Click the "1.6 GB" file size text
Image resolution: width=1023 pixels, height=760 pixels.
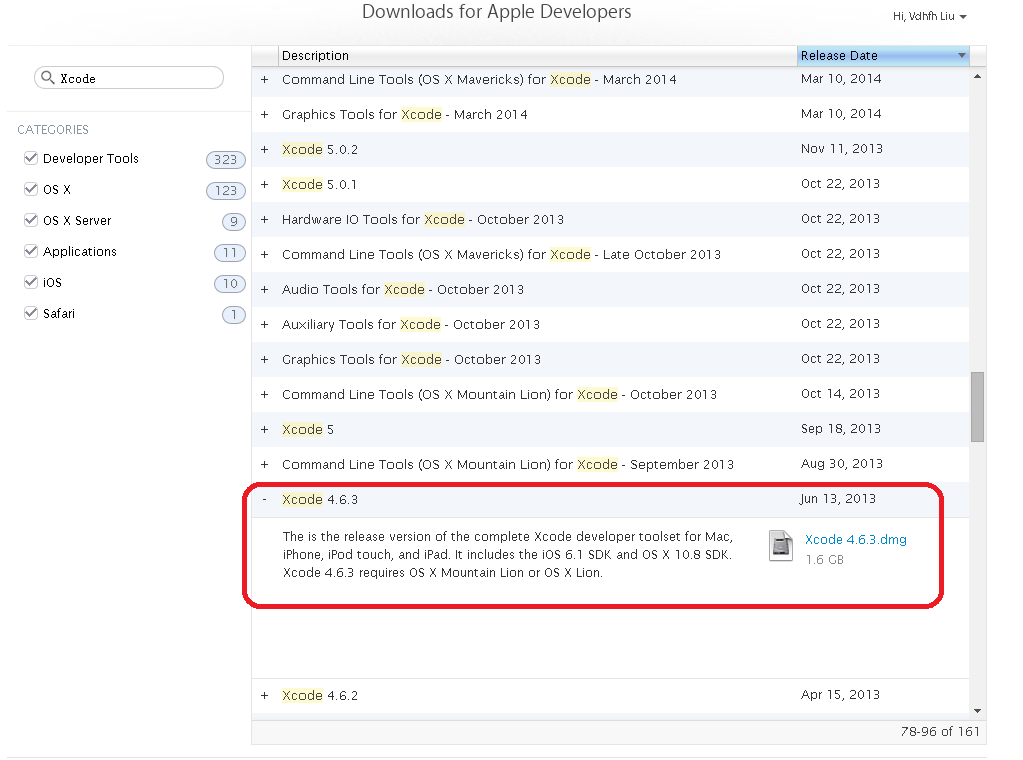tap(825, 560)
